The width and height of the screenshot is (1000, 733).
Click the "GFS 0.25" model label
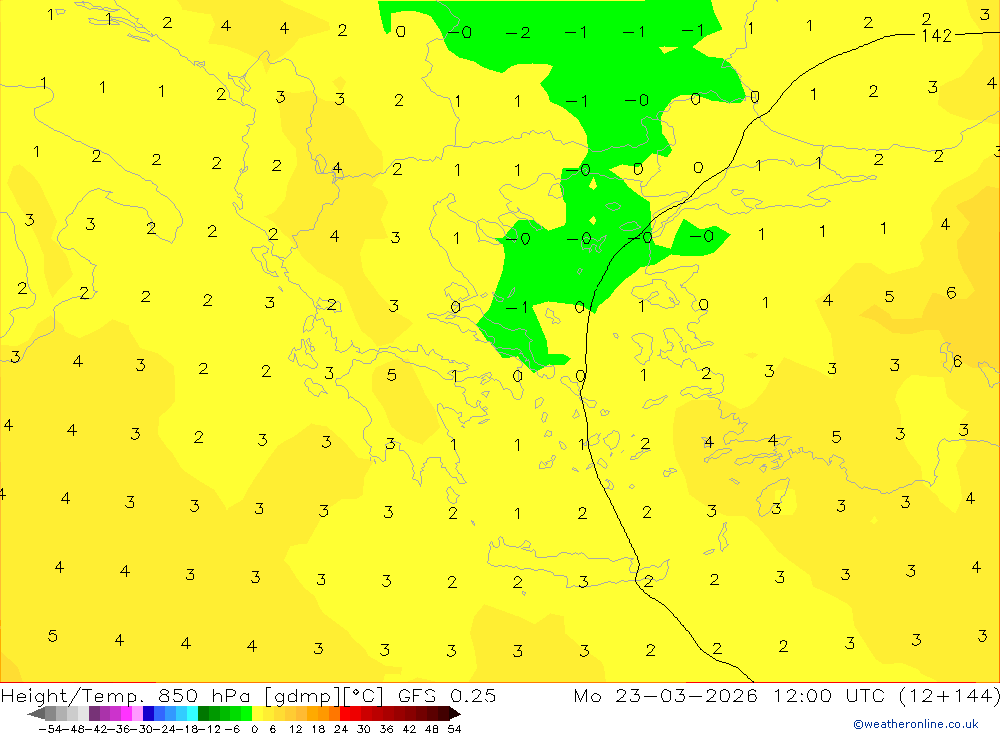pos(446,695)
